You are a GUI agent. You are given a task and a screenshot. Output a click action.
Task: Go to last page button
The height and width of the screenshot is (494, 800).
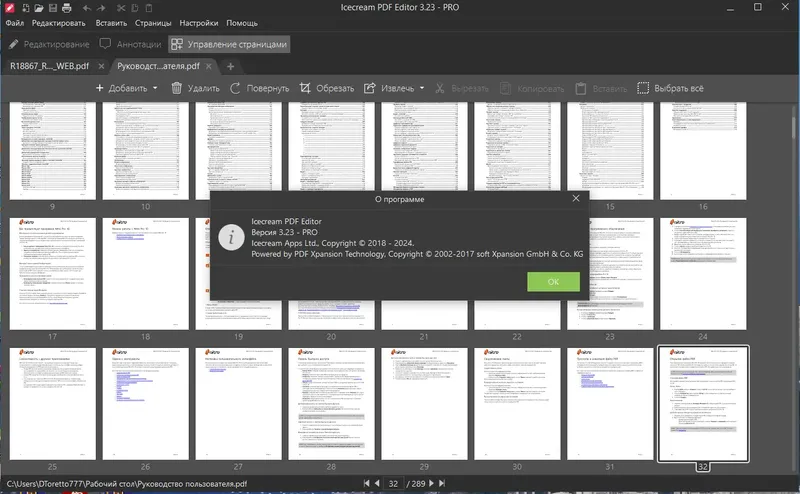point(442,483)
